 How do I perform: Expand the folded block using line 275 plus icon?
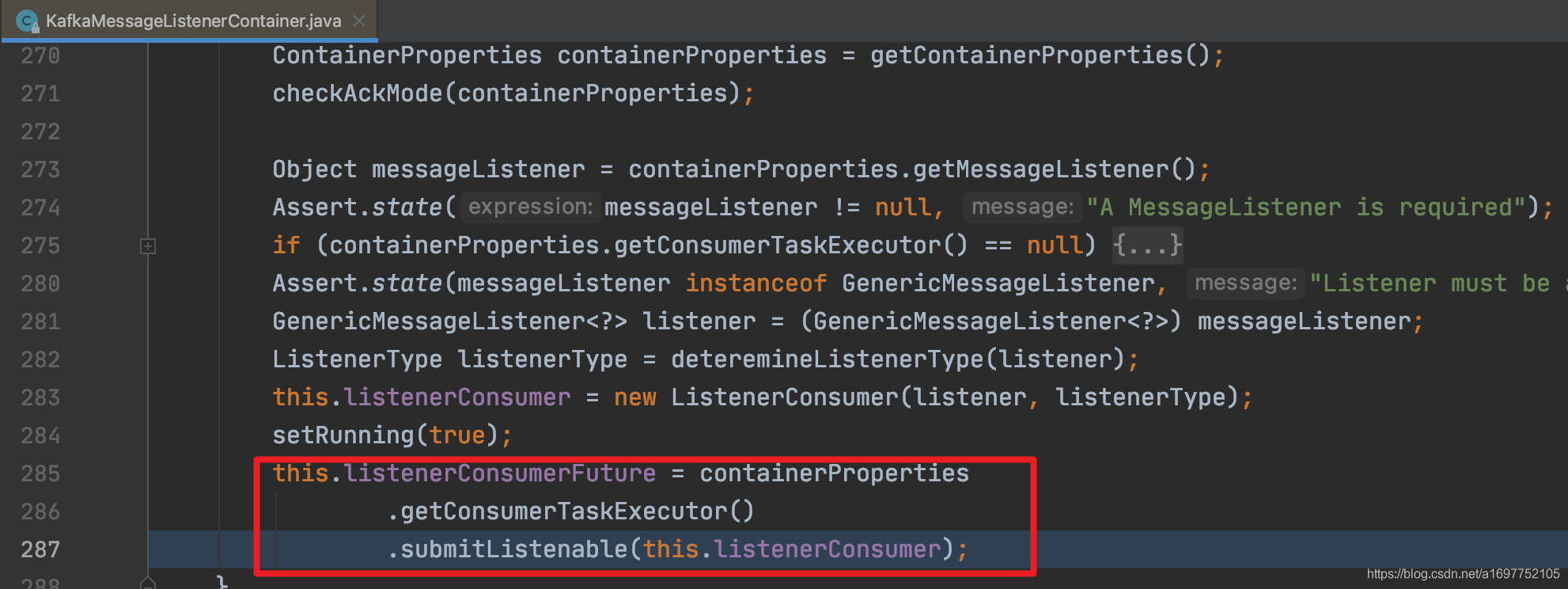pyautogui.click(x=148, y=246)
